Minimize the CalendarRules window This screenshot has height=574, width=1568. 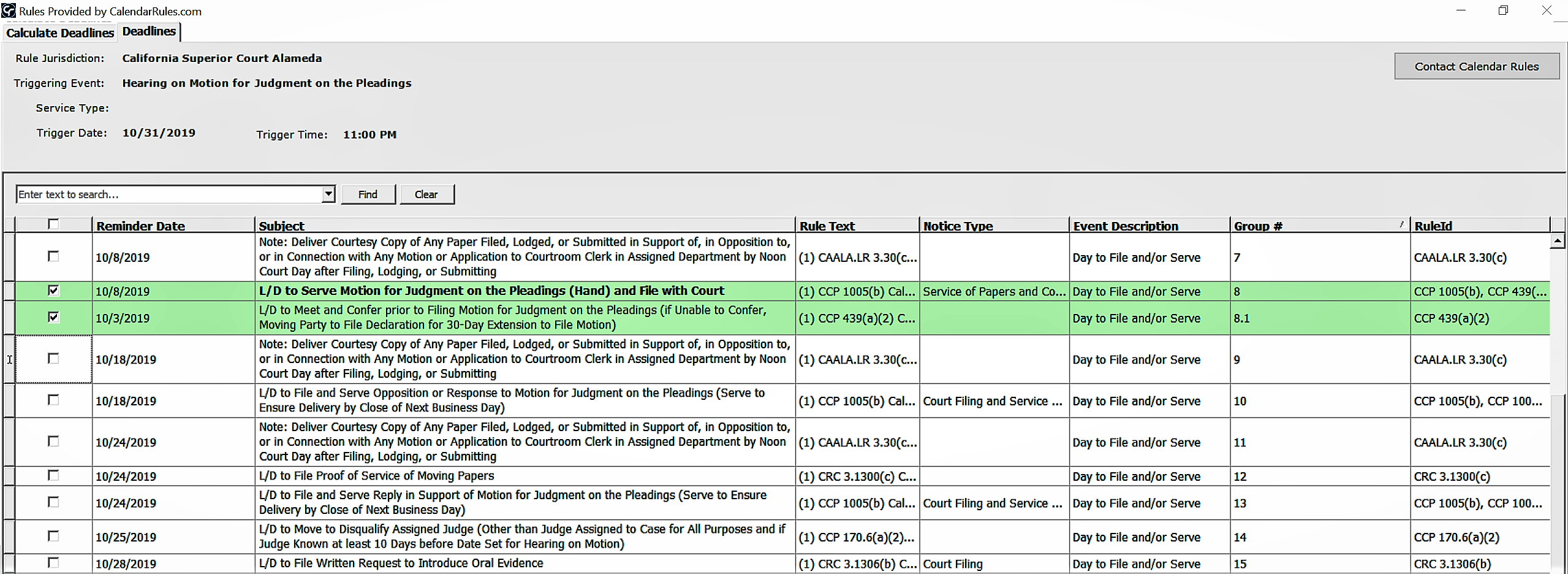(x=1461, y=10)
